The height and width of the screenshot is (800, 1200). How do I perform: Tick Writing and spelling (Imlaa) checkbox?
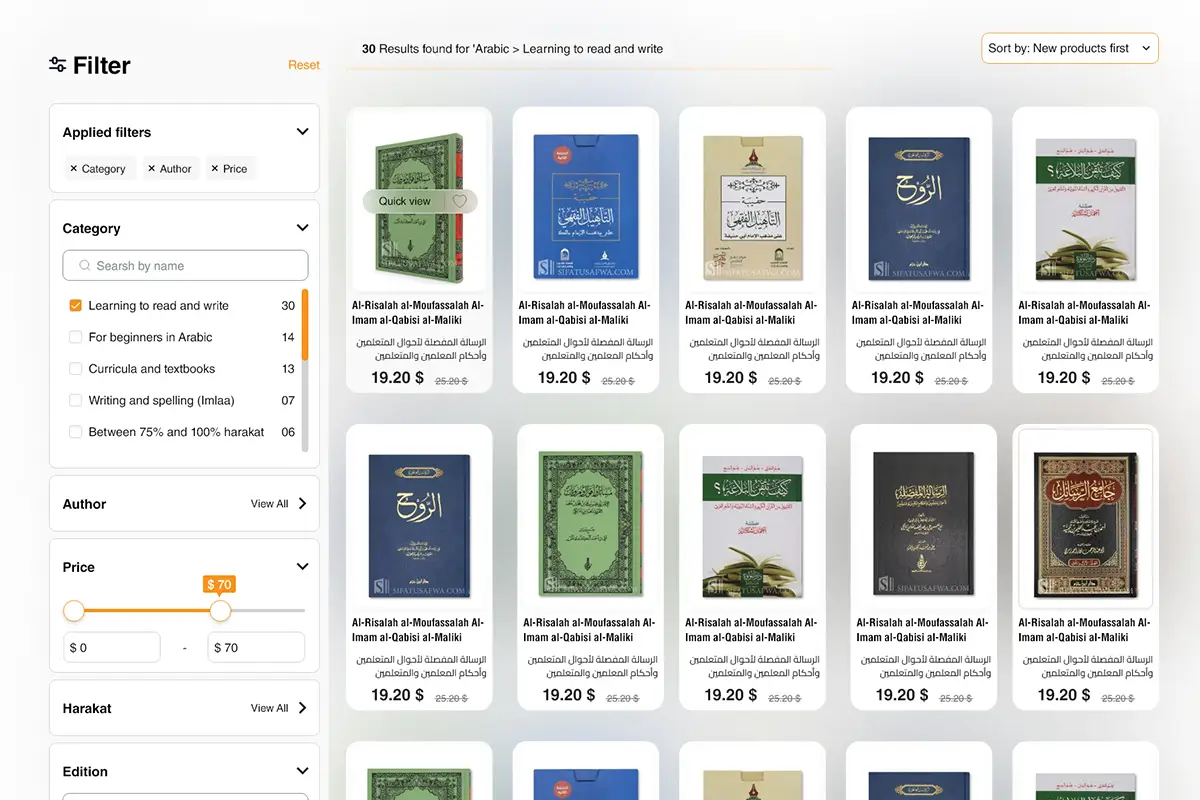[75, 400]
